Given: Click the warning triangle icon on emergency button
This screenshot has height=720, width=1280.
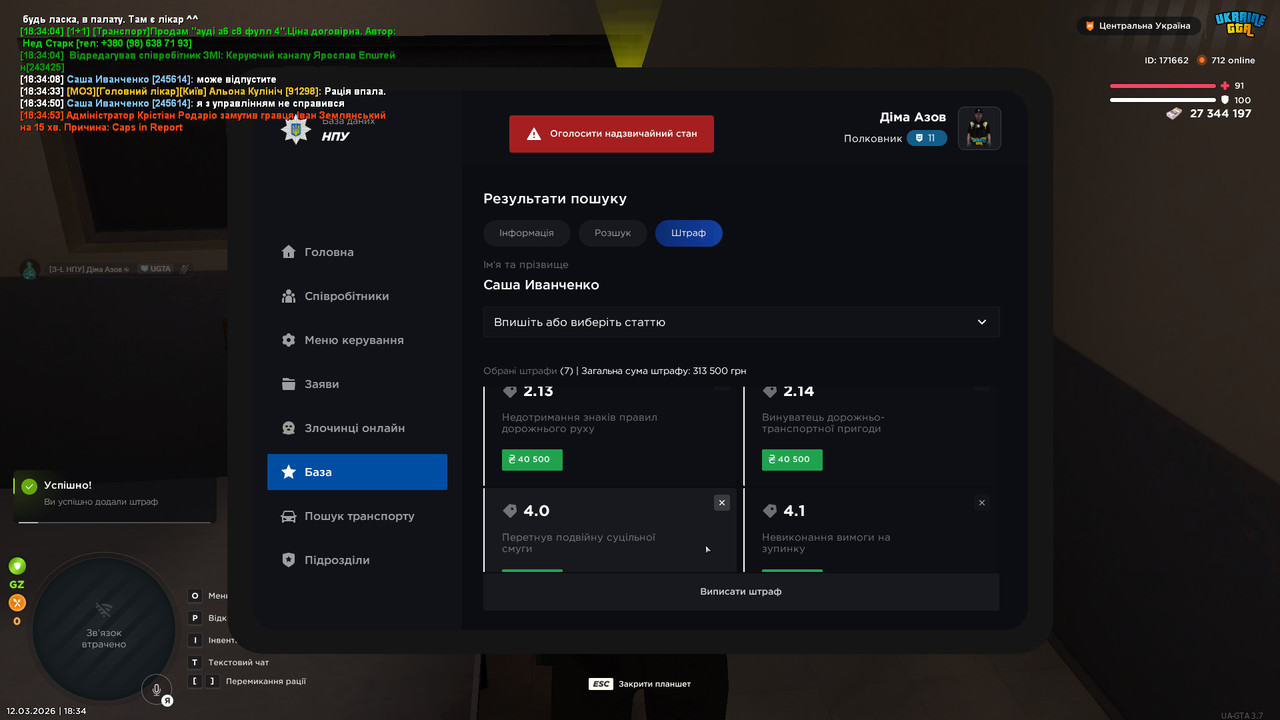Looking at the screenshot, I should tap(535, 134).
